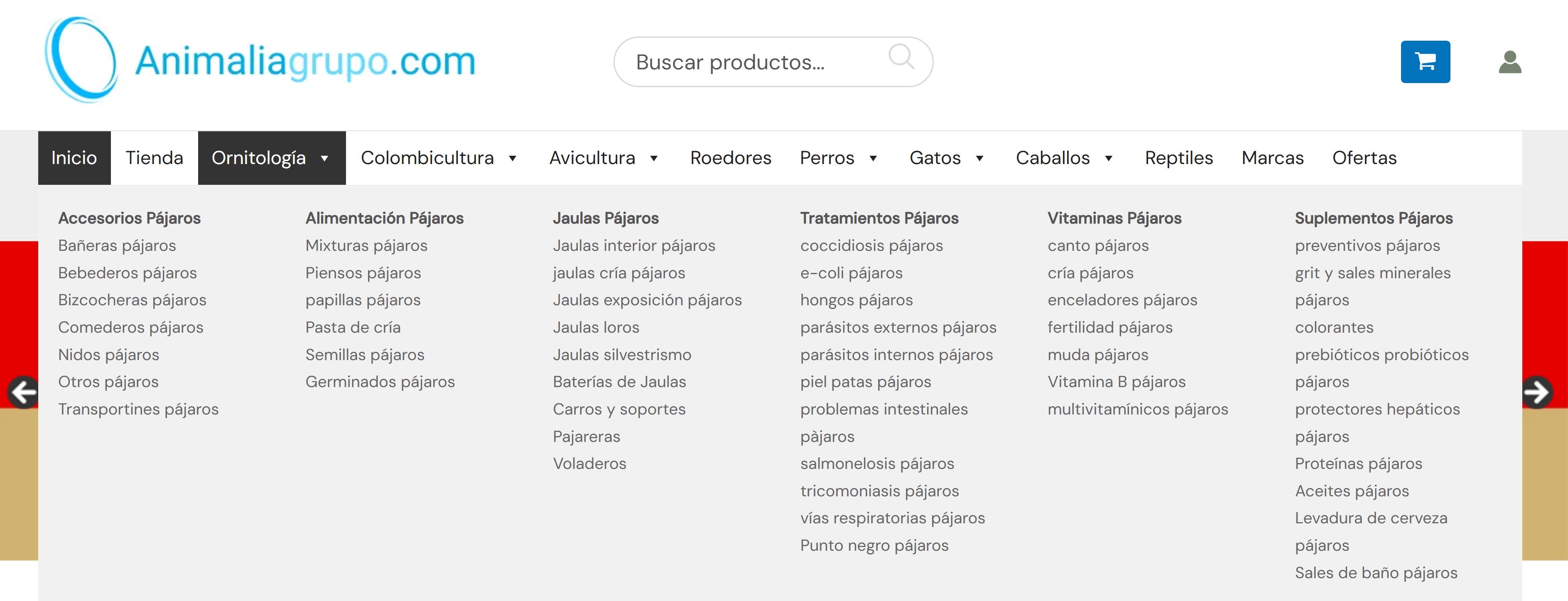Viewport: 1568px width, 601px height.
Task: Open the Ofertas menu item
Action: point(1364,158)
